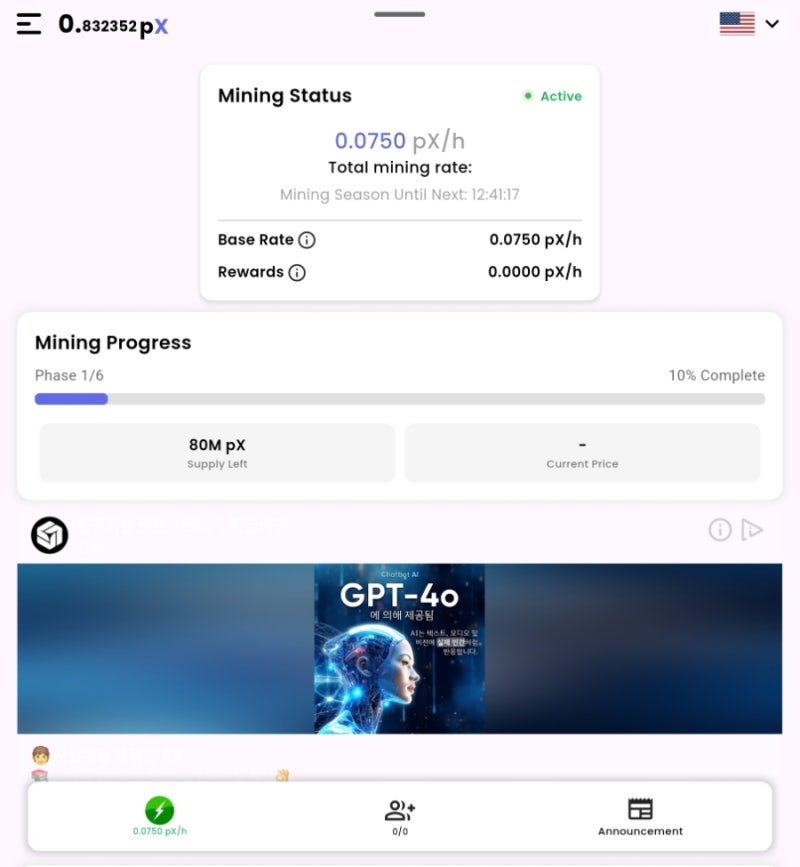Click the Mining Progress phase bar

click(x=400, y=399)
